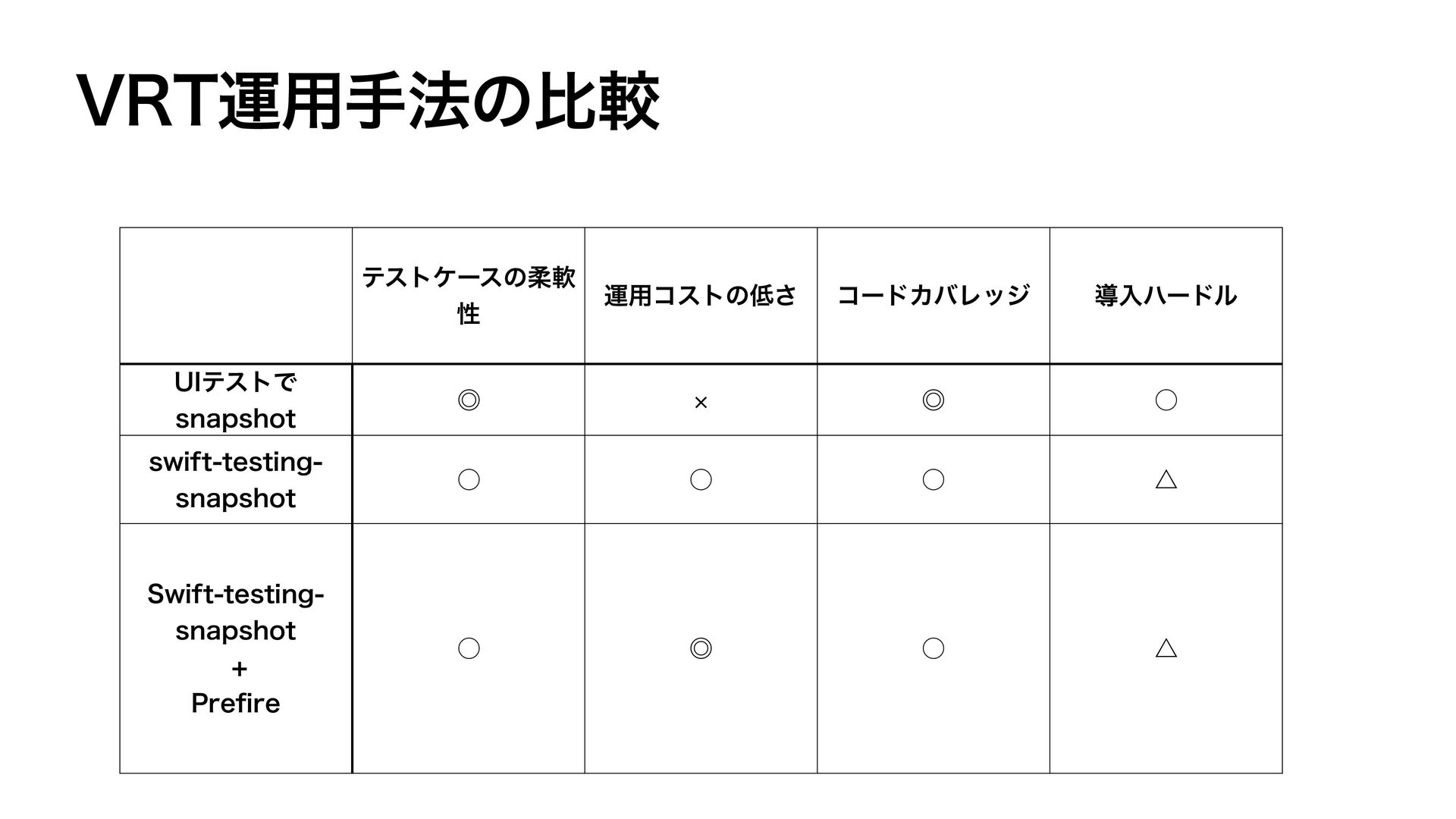Click circle under コードカバレッジ in Prefire row
1456x819 pixels.
point(934,648)
